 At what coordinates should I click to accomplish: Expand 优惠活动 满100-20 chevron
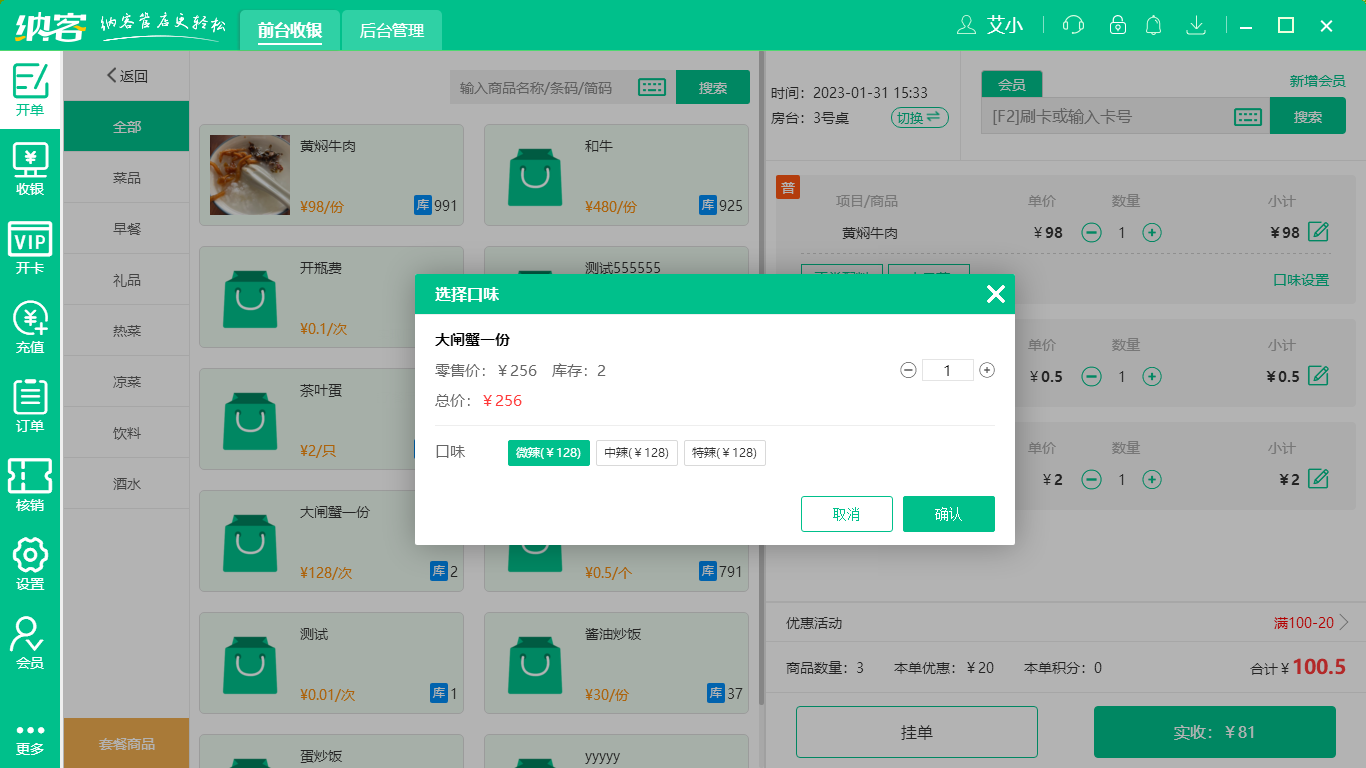tap(1344, 623)
